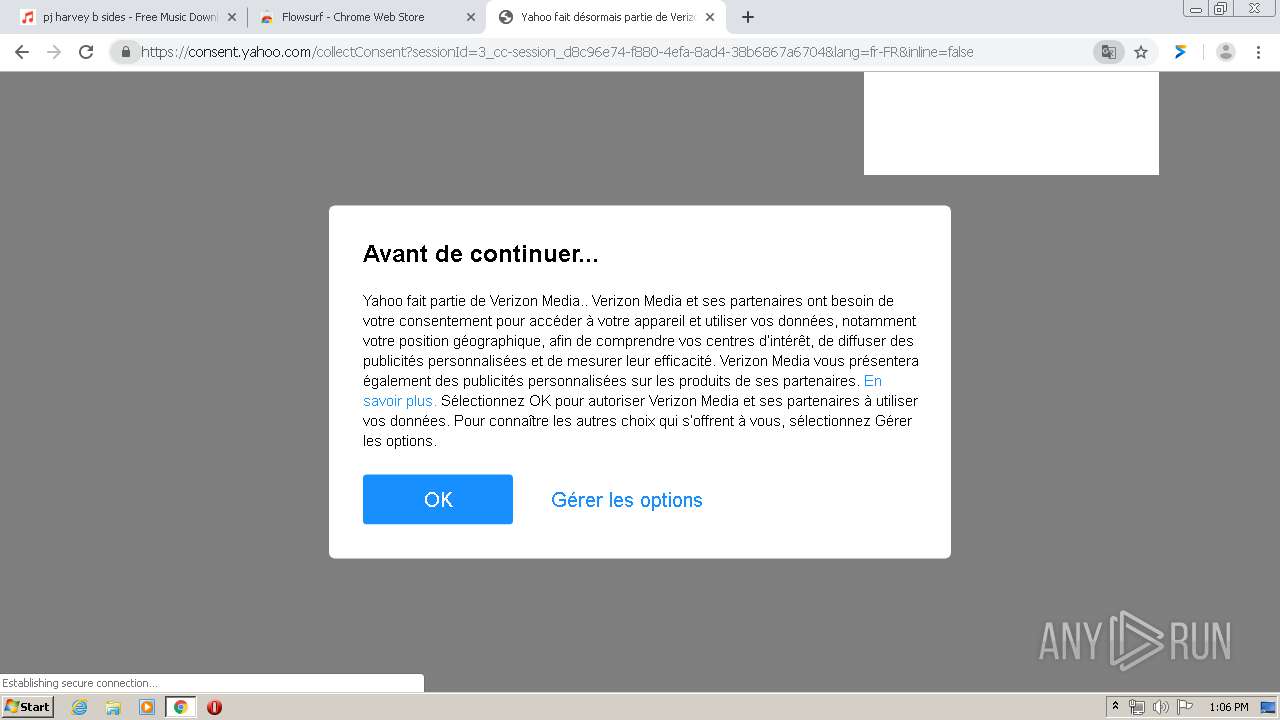
Task: View site security lock information
Action: tap(126, 52)
